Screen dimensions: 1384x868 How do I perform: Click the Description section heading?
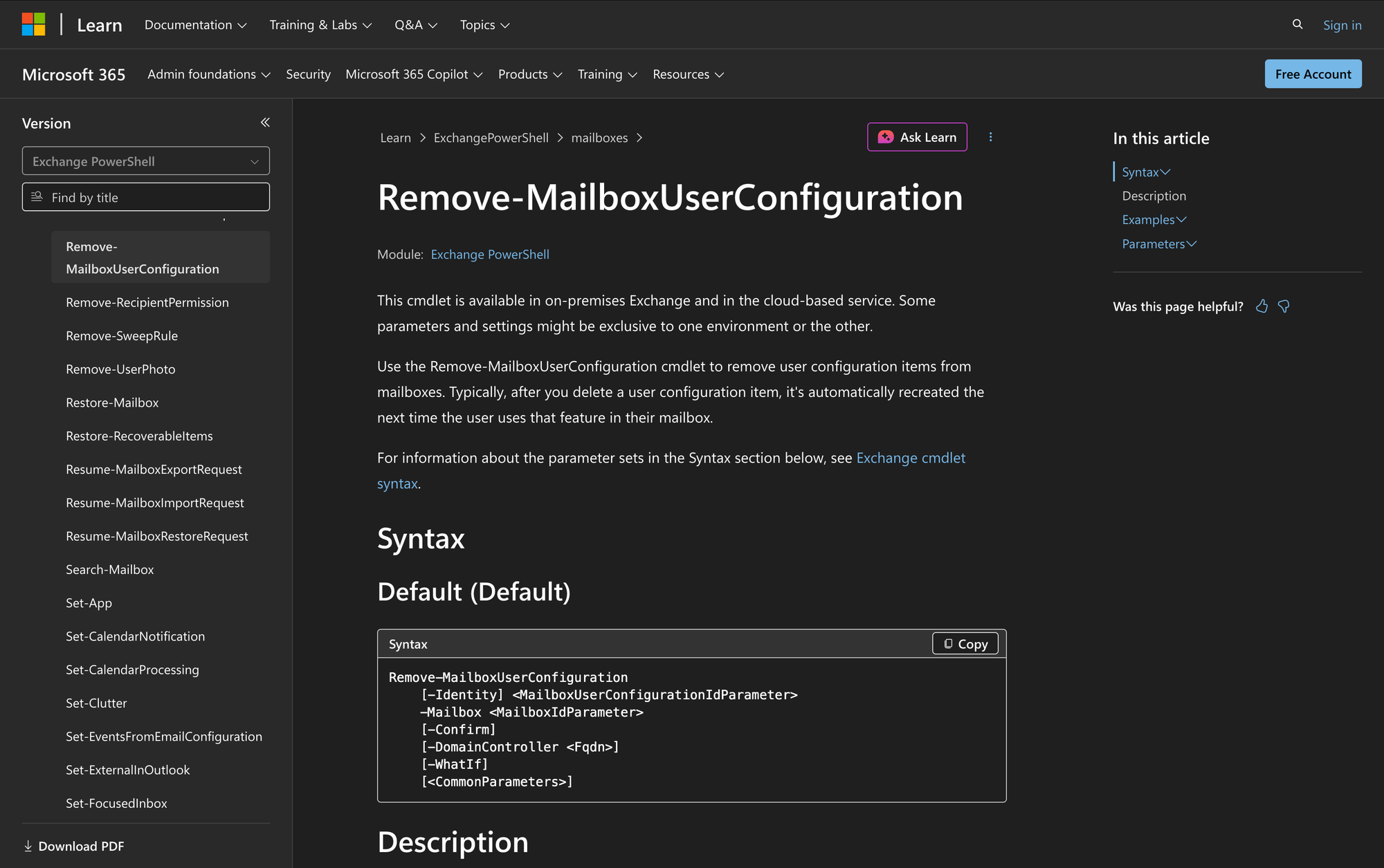[x=453, y=842]
